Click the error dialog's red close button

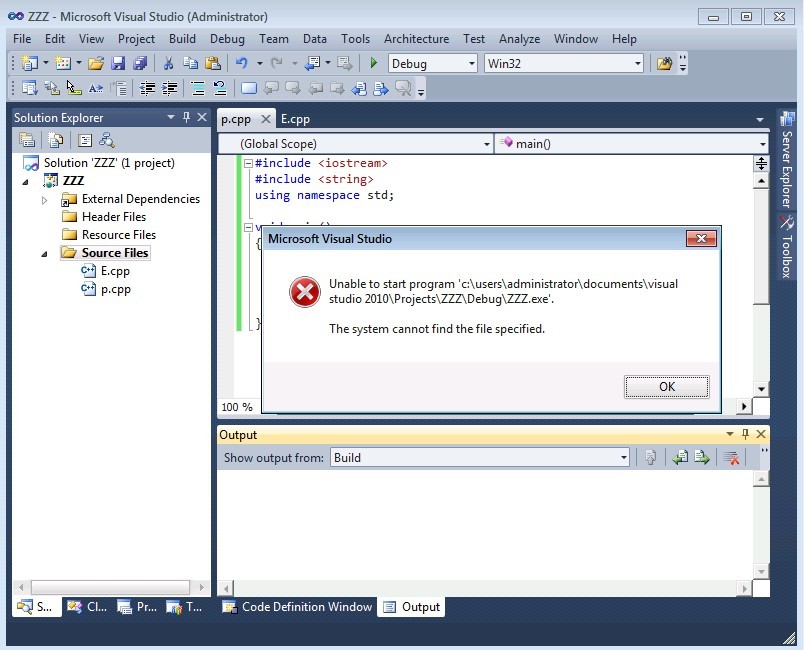[x=701, y=239]
